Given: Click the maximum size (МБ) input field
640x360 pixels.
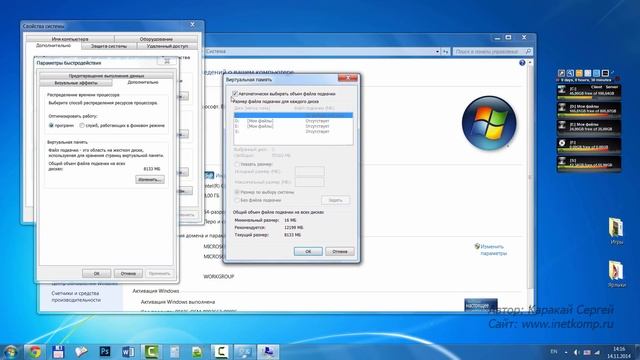Looking at the screenshot, I should click(x=309, y=182).
